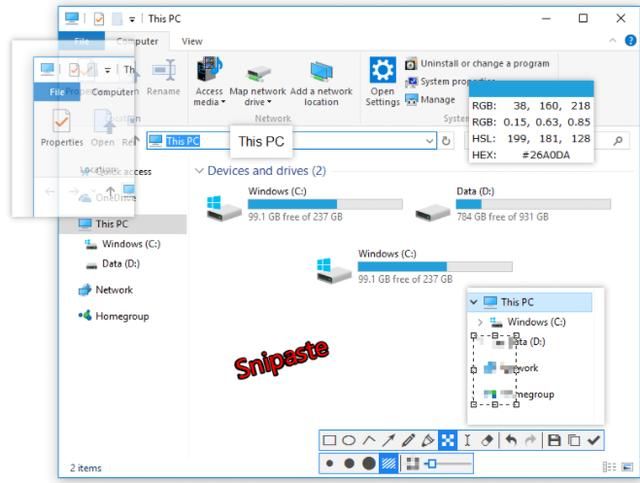Select the Snipaste pencil tool

(408, 440)
